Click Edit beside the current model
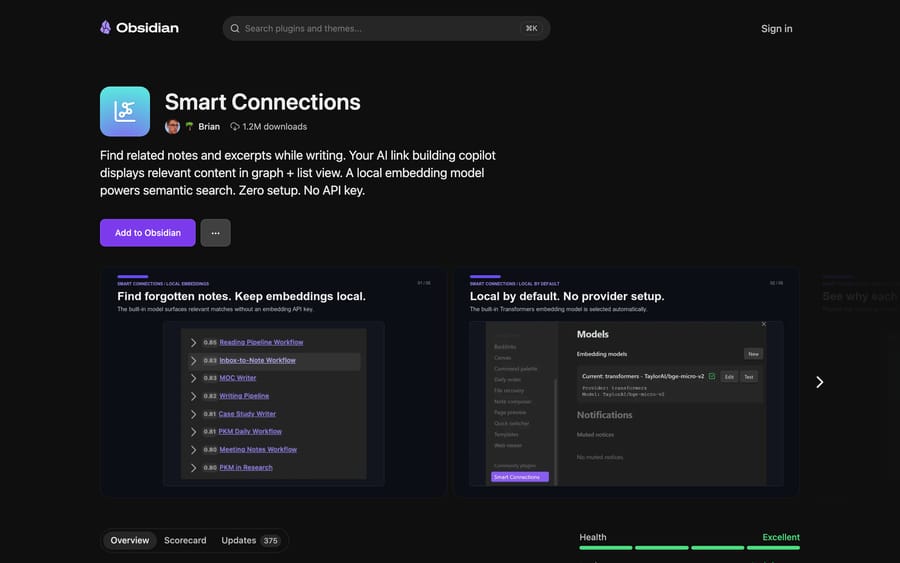 [729, 377]
